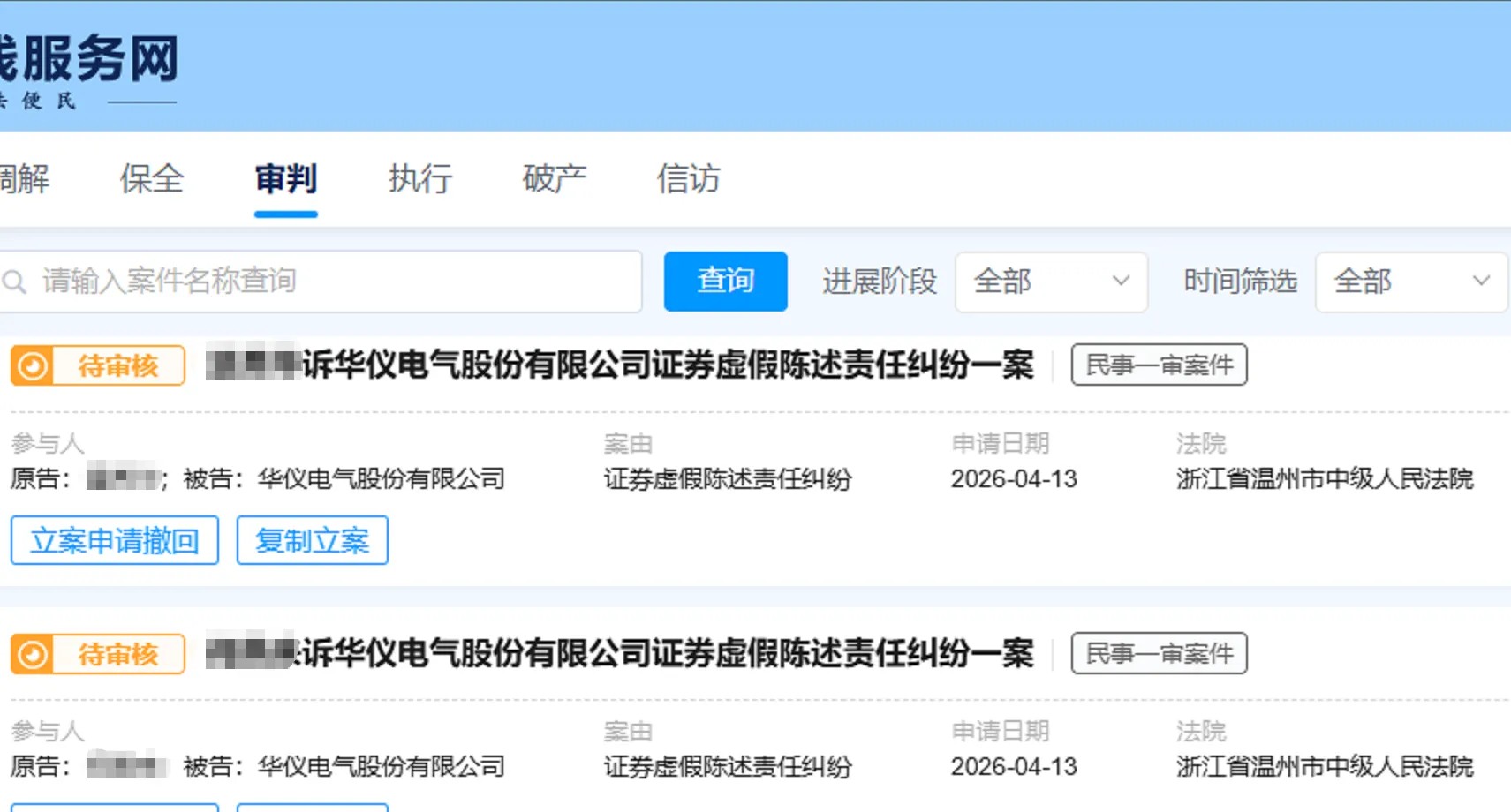Click first case's application date 2026-04-13
Viewport: 1511px width, 812px height.
[1014, 479]
